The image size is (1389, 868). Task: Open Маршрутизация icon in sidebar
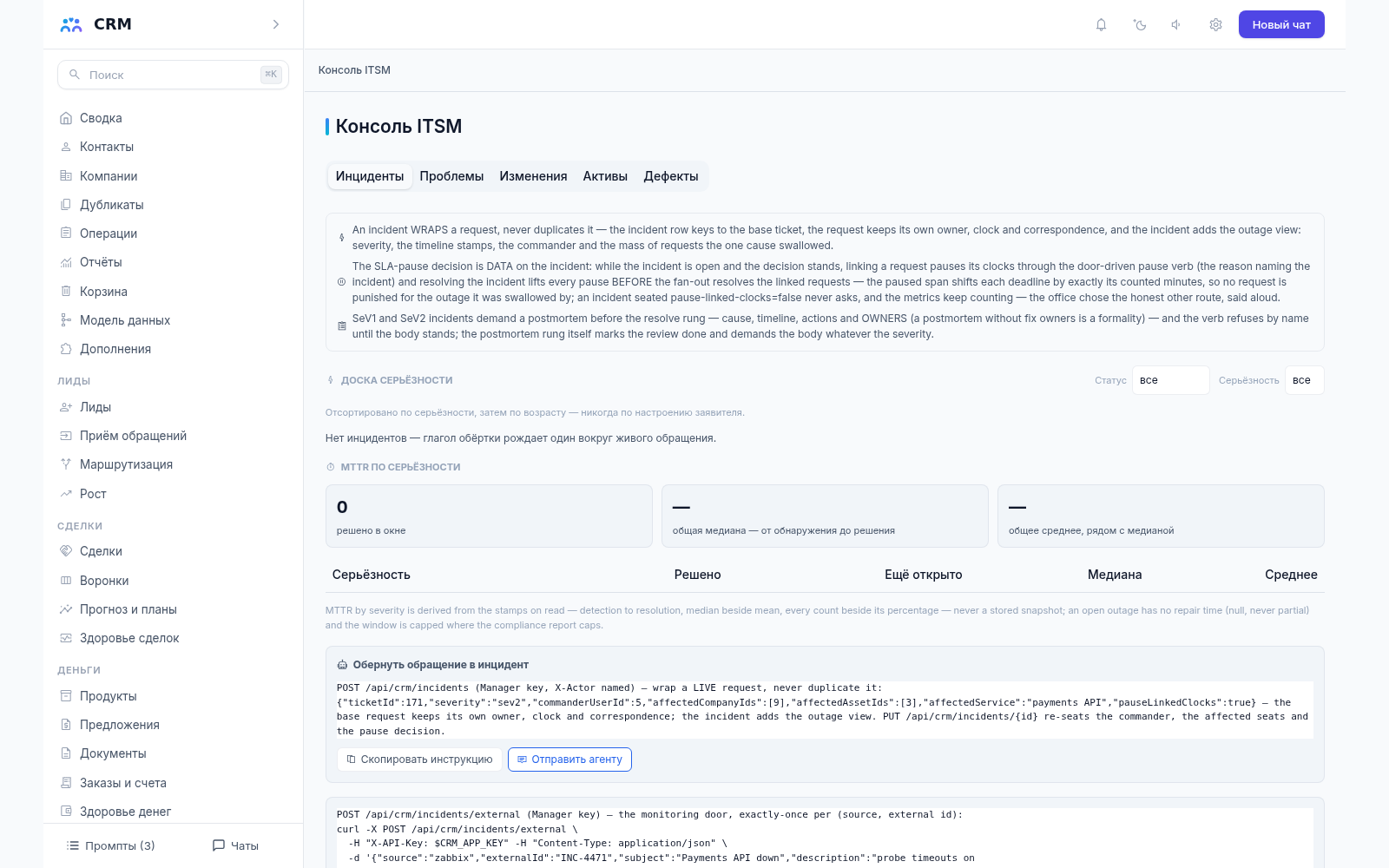point(66,464)
